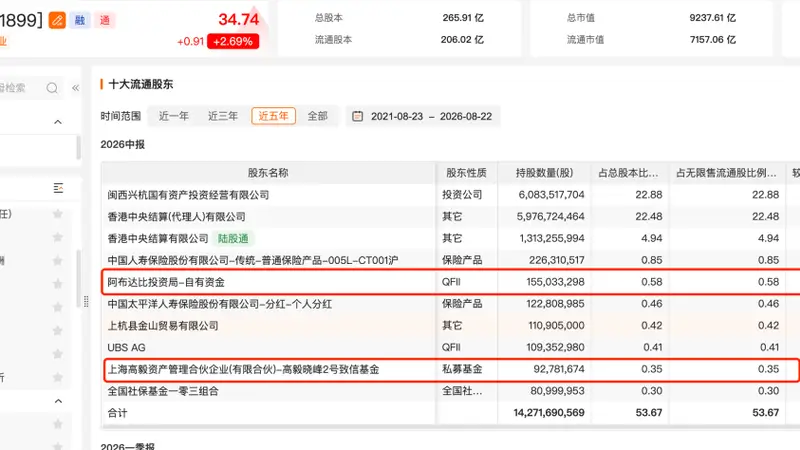Select the 近三年 time range
This screenshot has width=800, height=450.
[x=223, y=116]
